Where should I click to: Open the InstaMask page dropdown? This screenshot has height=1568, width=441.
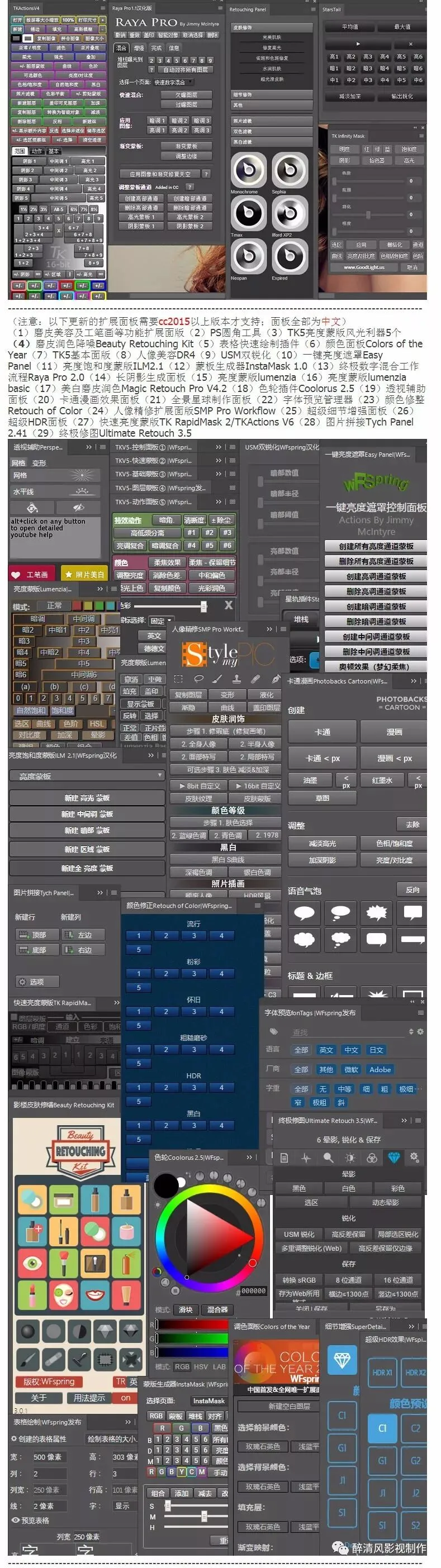[x=208, y=1400]
